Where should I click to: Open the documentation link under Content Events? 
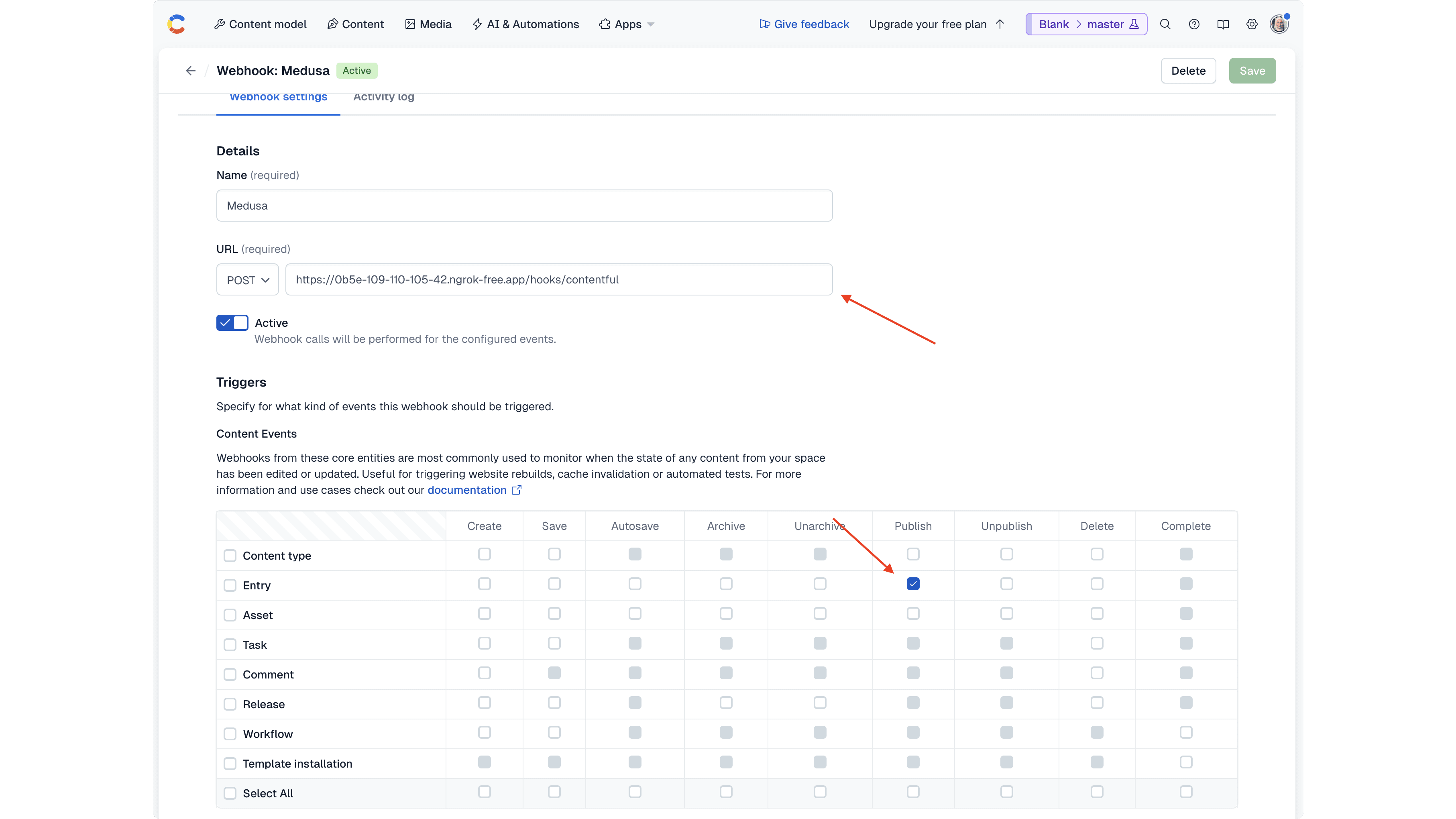click(x=467, y=490)
